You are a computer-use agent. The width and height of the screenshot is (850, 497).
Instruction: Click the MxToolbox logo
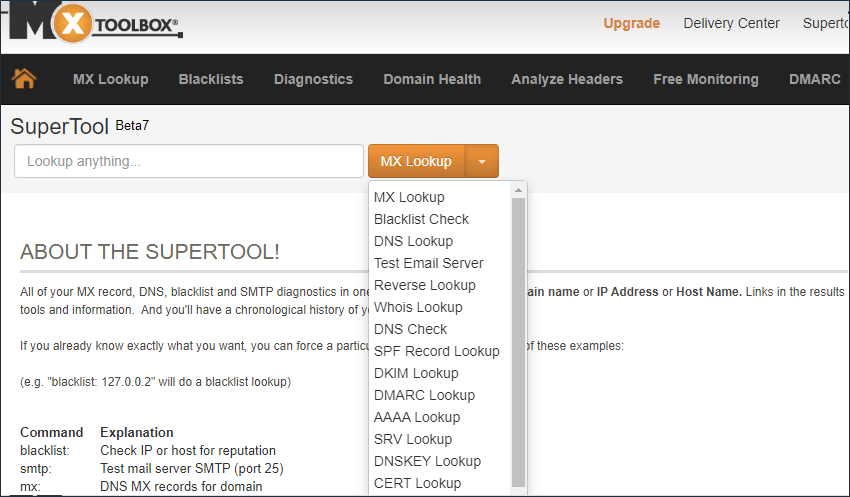[x=96, y=23]
